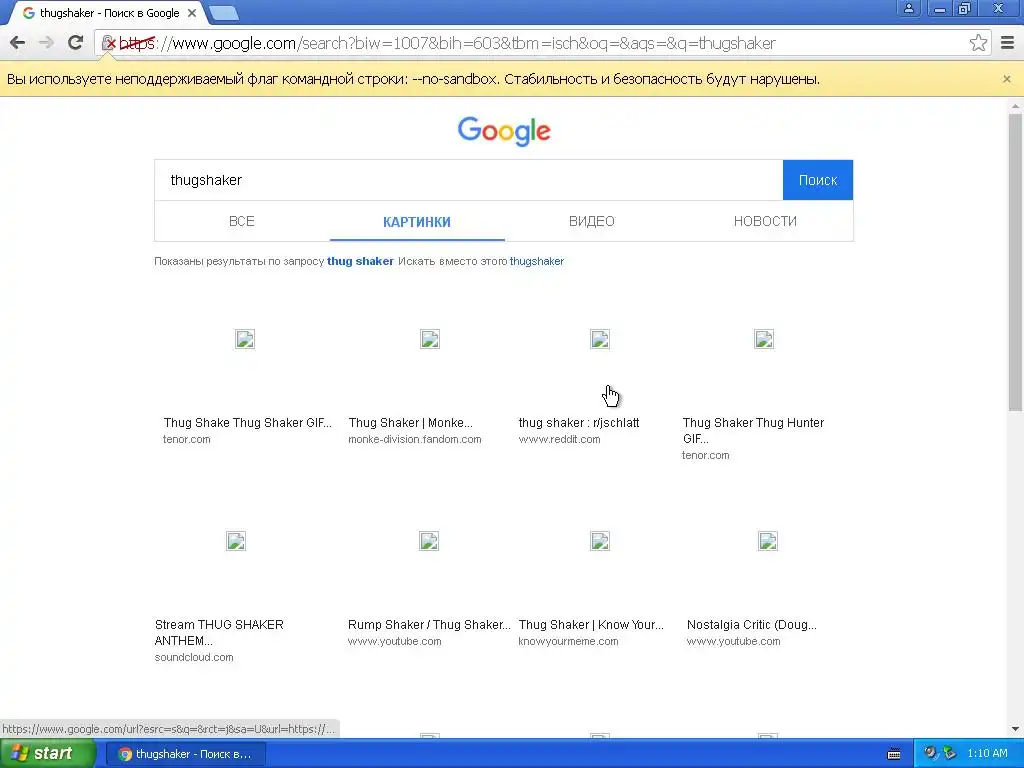Open broken thumbnail for Thug Shake Thug Shaker GIF
This screenshot has width=1024, height=768.
(x=245, y=339)
